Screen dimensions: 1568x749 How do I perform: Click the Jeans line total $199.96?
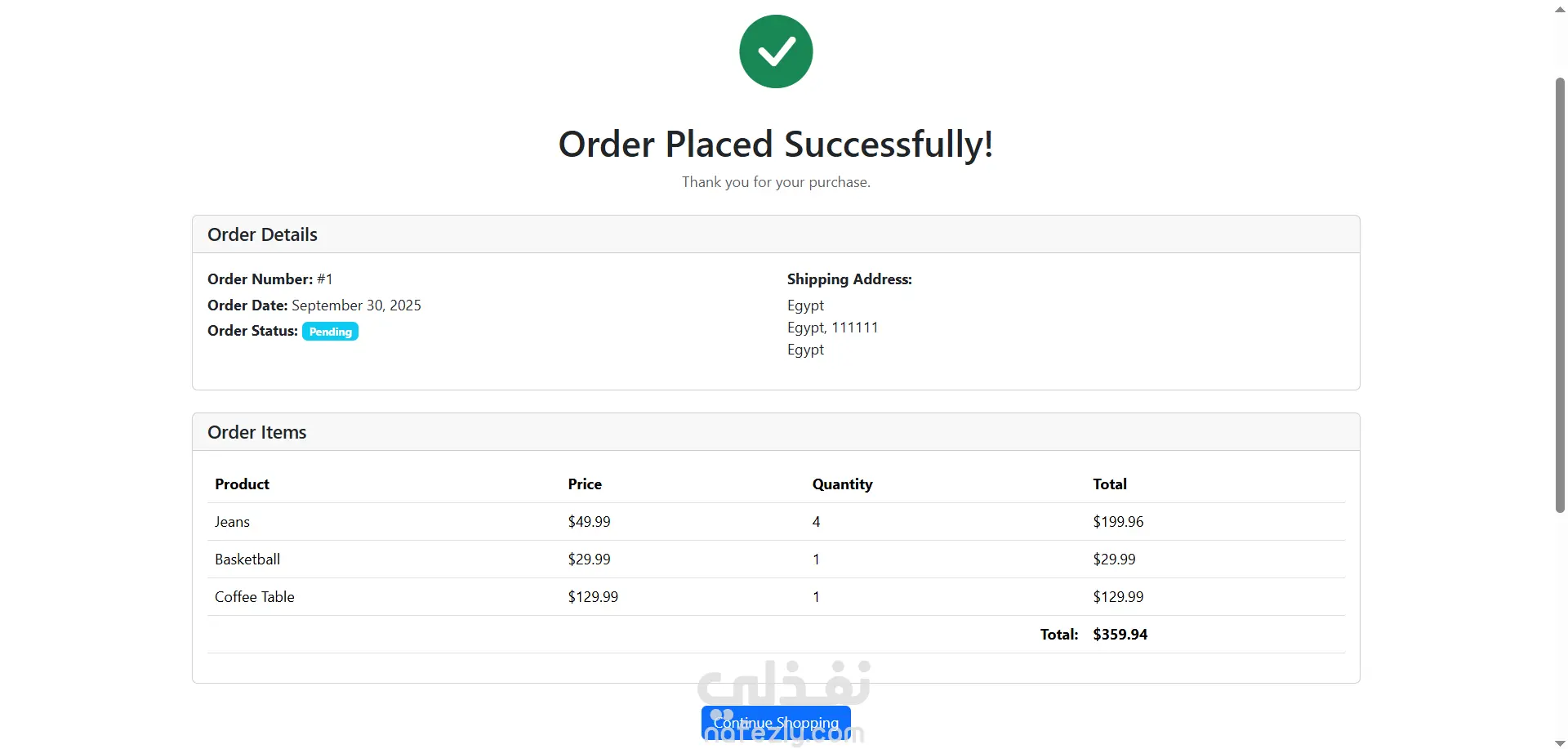click(1118, 522)
